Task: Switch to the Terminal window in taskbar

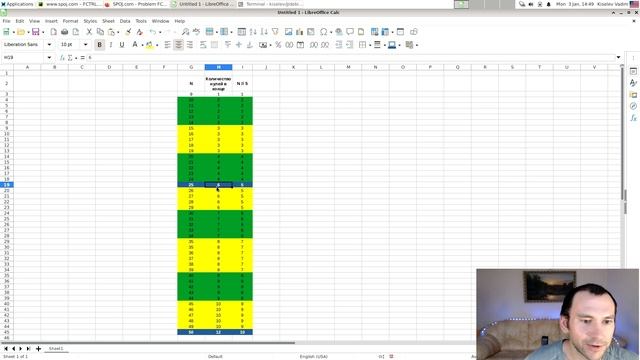Action: tap(271, 4)
